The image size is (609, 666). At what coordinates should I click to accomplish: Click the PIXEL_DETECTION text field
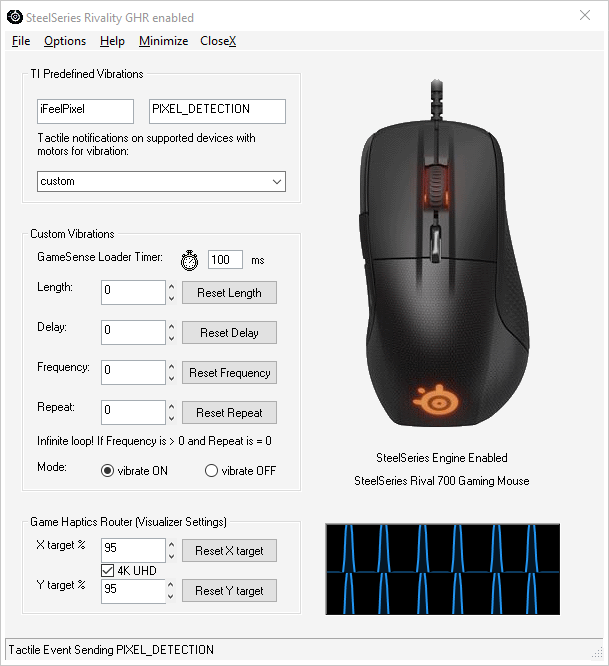217,111
